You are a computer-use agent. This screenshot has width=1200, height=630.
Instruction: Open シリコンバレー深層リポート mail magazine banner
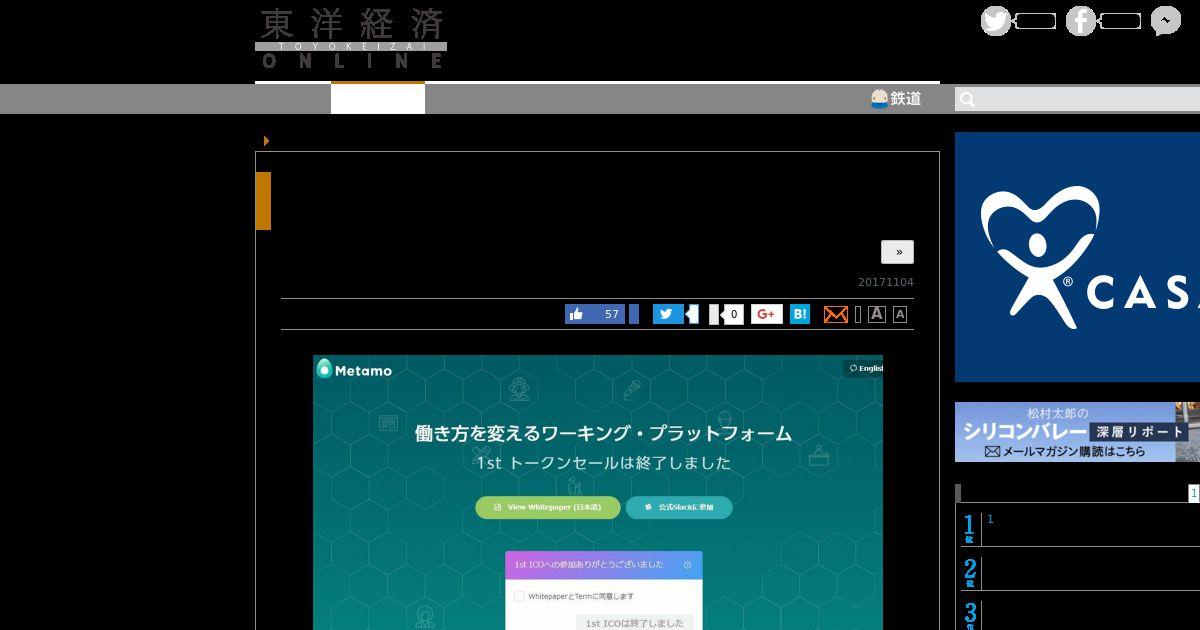click(1077, 432)
